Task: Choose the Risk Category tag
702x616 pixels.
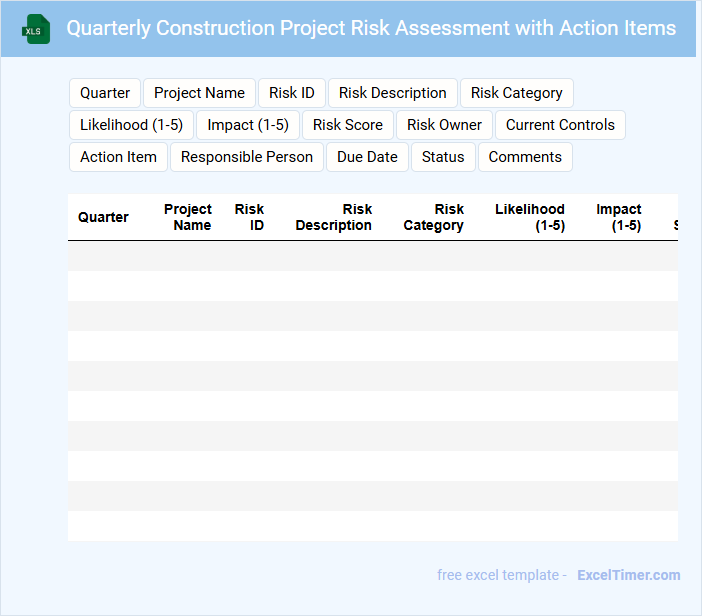Action: point(516,93)
